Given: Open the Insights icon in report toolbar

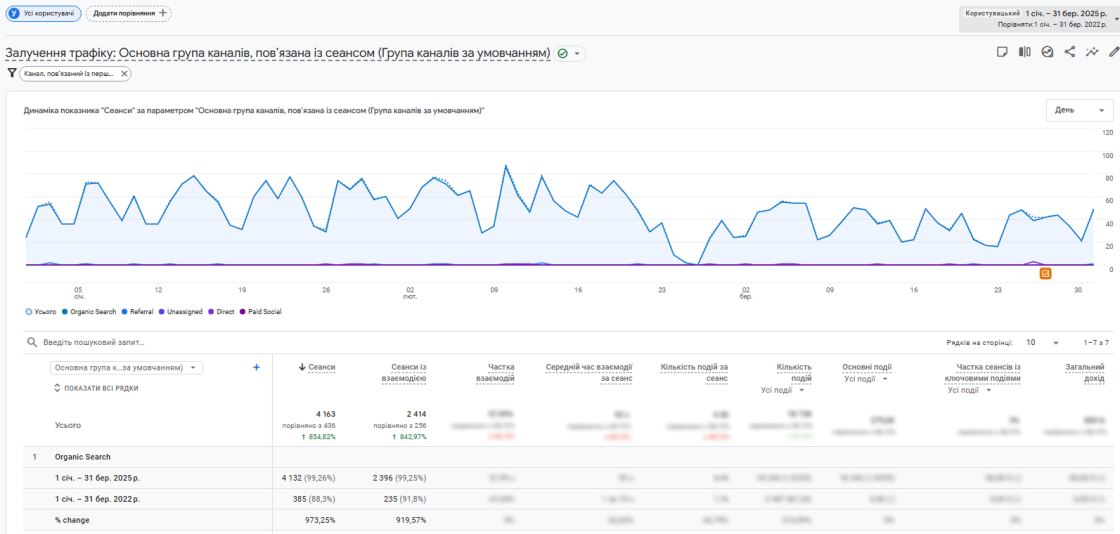Looking at the screenshot, I should click(1047, 52).
